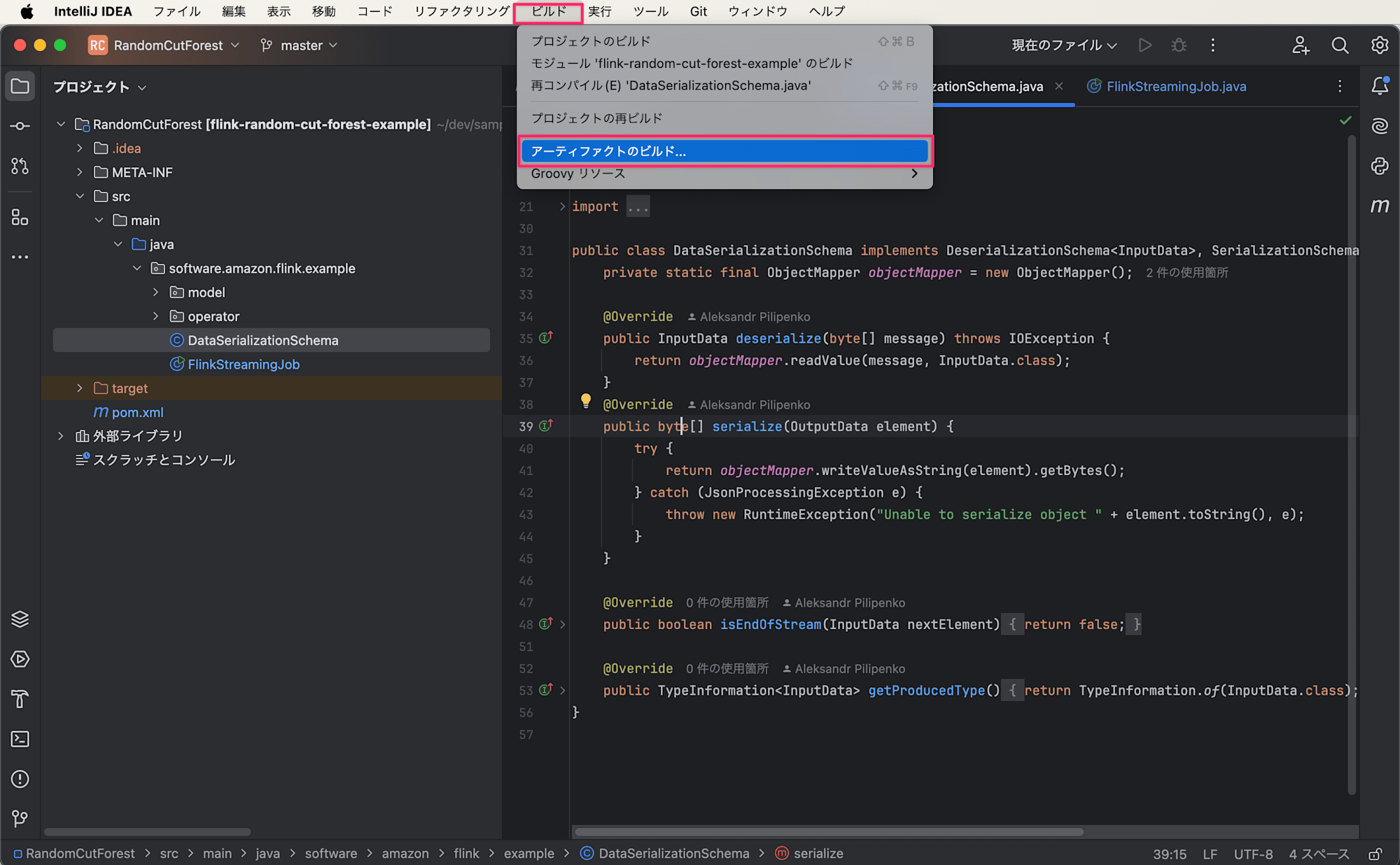The image size is (1400, 865).
Task: Expand the META-INF folder
Action: pos(80,172)
